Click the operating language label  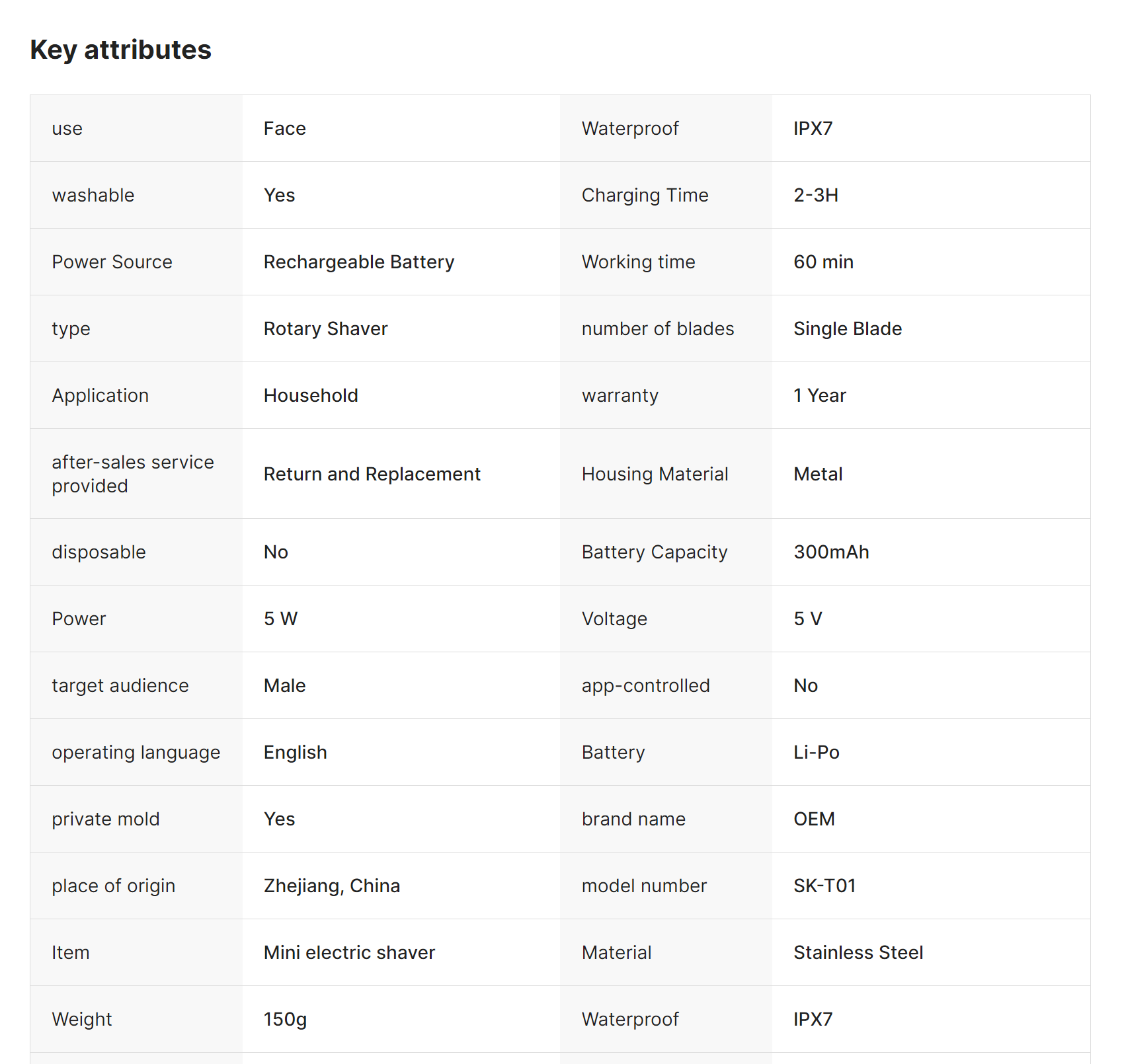tap(136, 753)
